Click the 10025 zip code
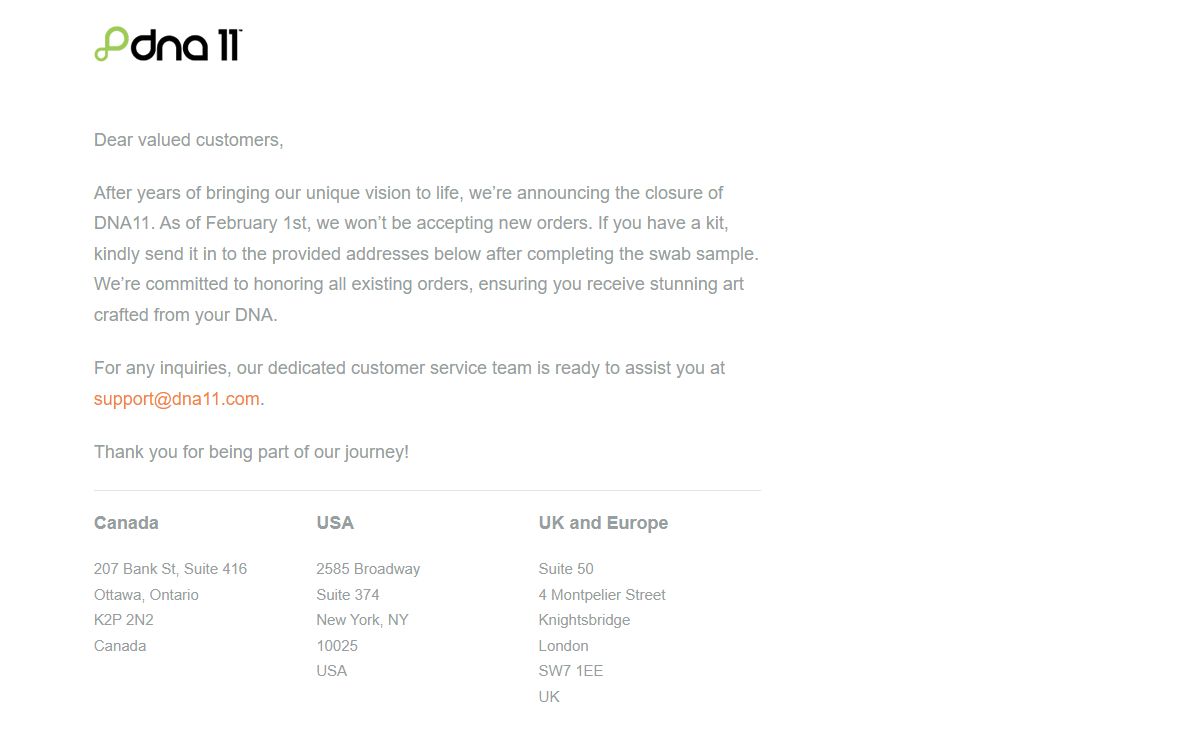This screenshot has height=740, width=1200. pyautogui.click(x=337, y=646)
